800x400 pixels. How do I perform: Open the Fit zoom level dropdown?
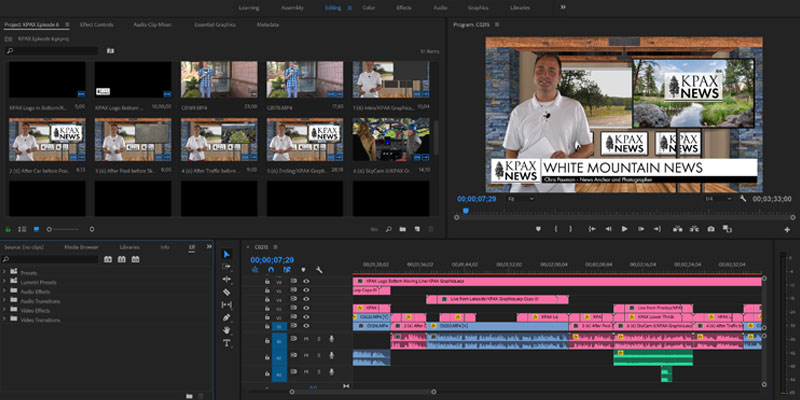pyautogui.click(x=521, y=198)
